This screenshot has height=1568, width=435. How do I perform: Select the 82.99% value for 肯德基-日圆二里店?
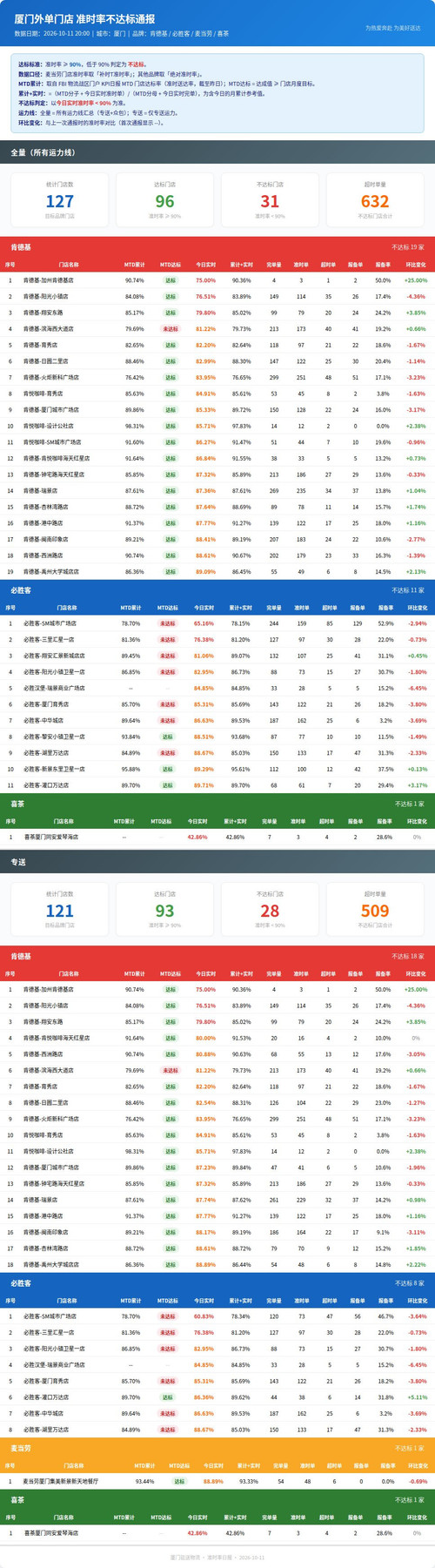pos(205,361)
